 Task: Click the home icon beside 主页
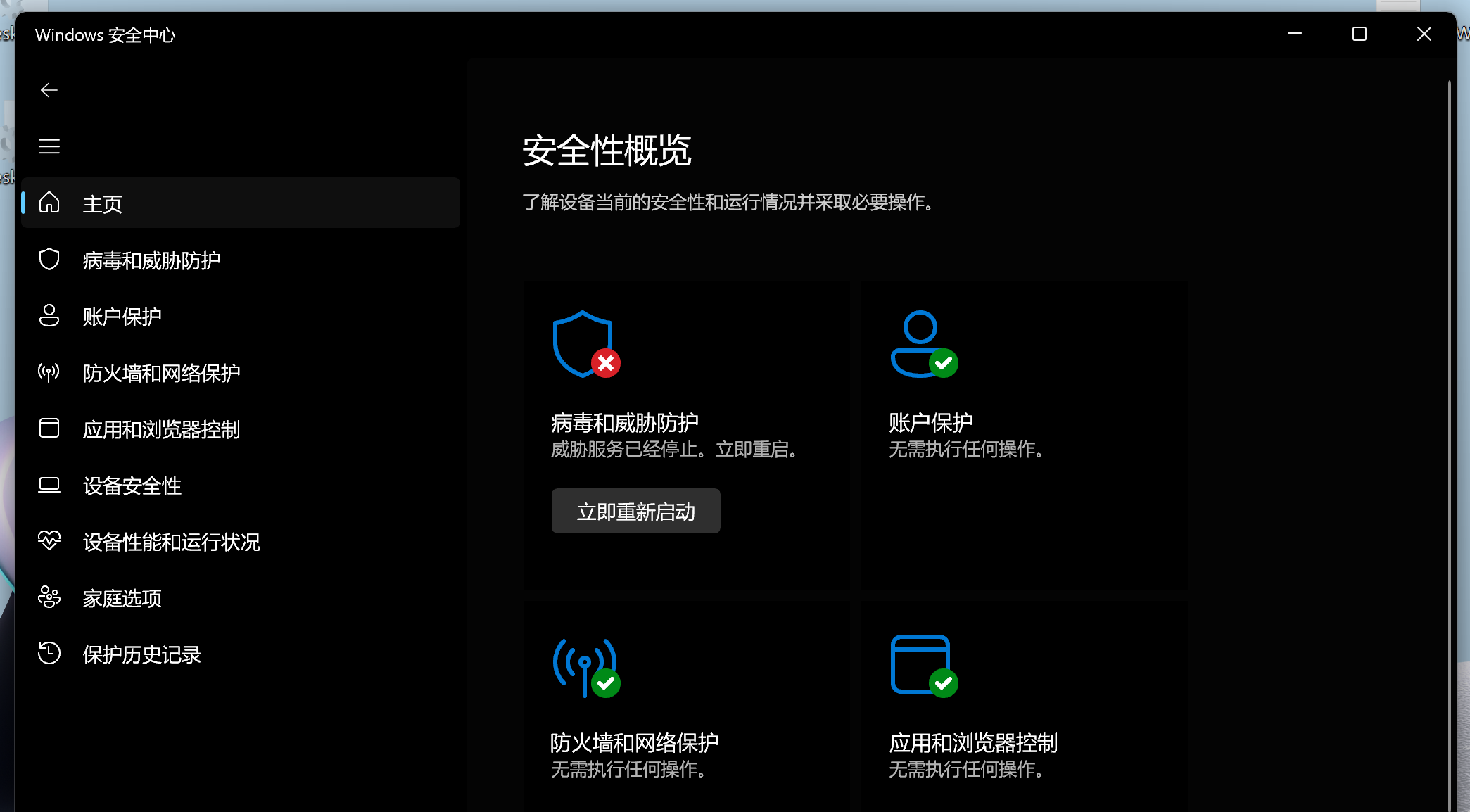(x=49, y=203)
